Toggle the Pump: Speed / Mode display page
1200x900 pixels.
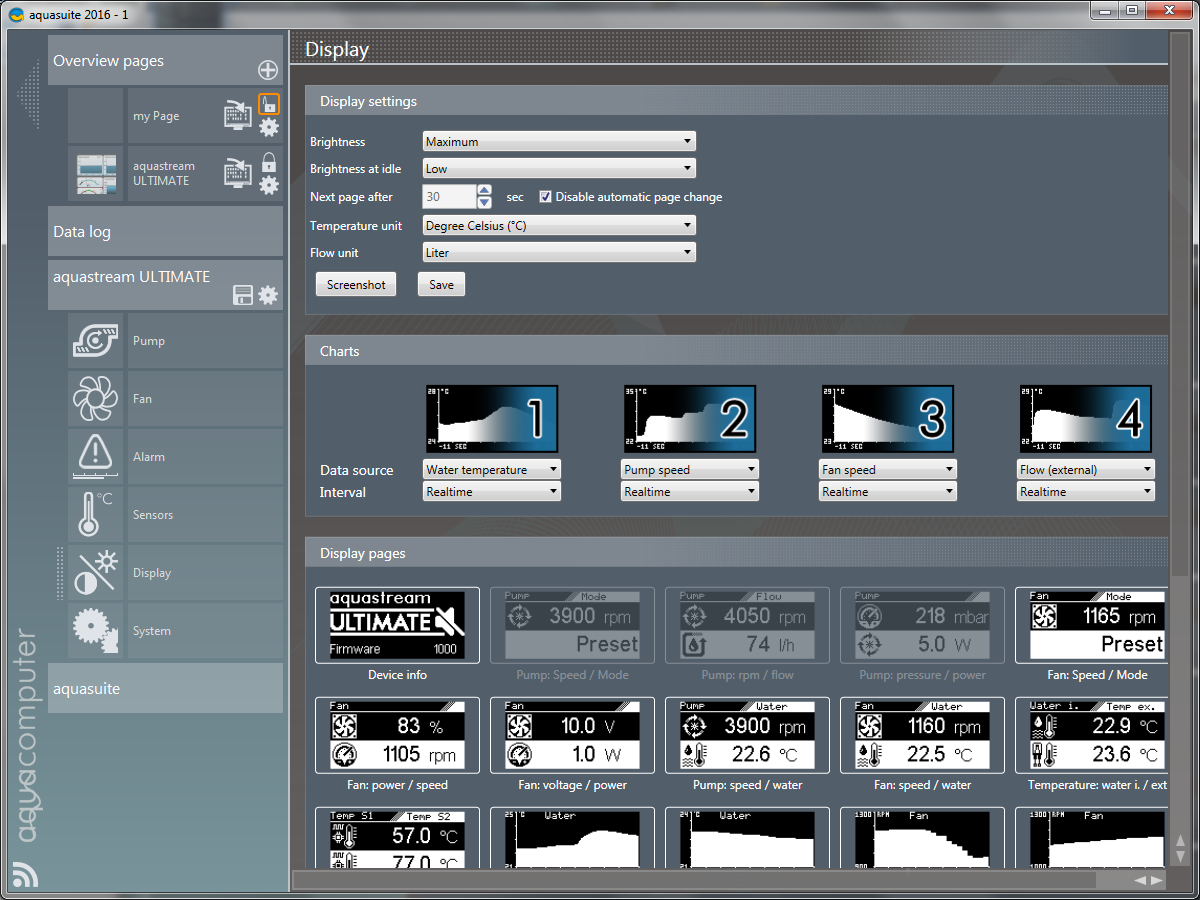click(572, 625)
